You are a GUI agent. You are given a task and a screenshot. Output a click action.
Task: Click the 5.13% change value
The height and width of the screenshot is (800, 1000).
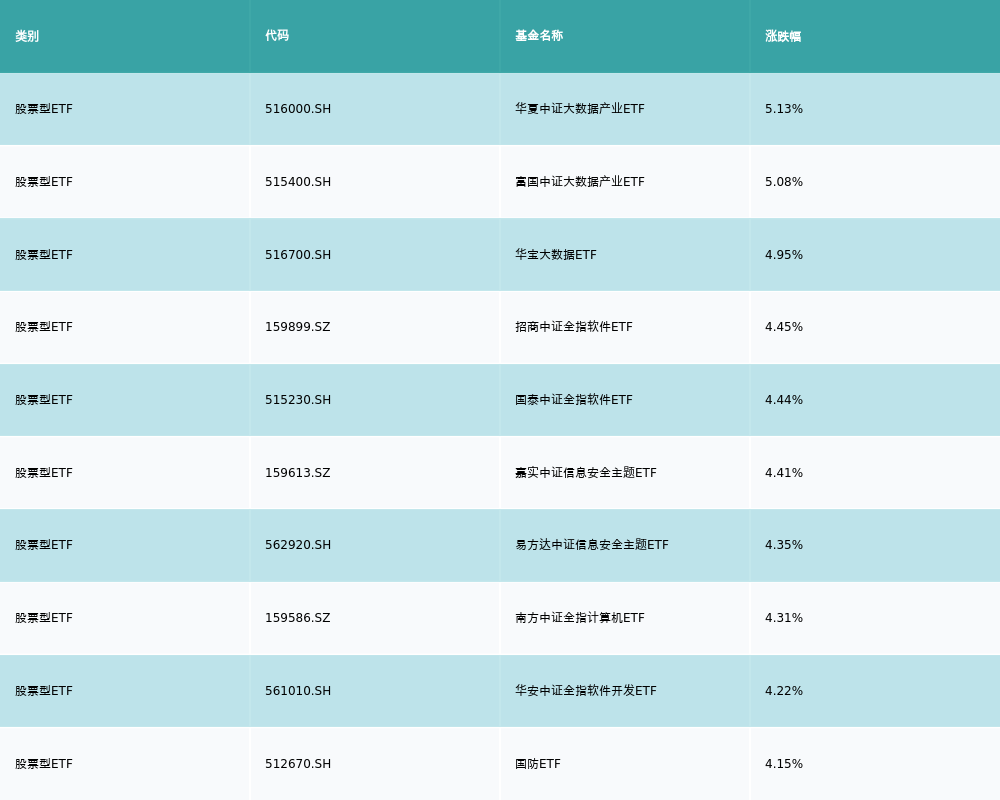(784, 108)
